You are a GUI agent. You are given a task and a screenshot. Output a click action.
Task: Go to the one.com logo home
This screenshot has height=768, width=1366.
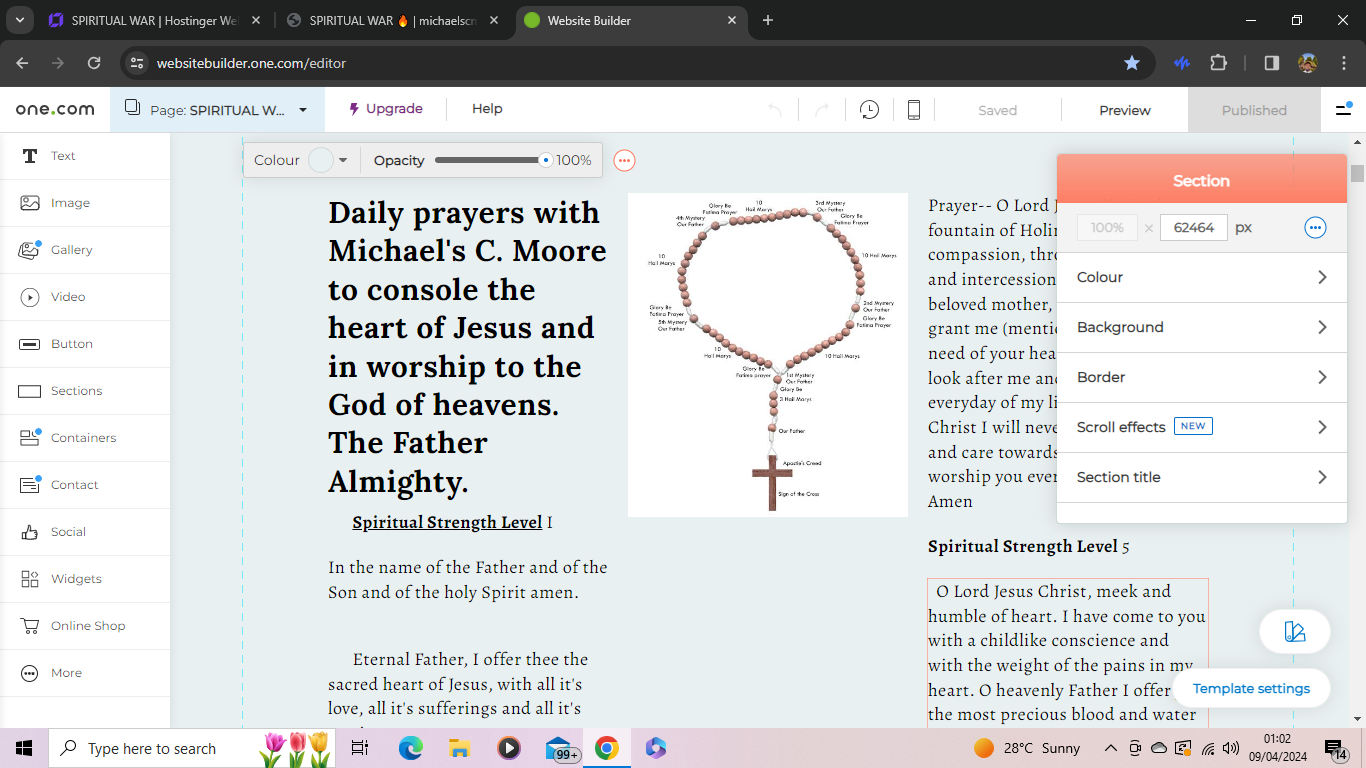pos(55,110)
